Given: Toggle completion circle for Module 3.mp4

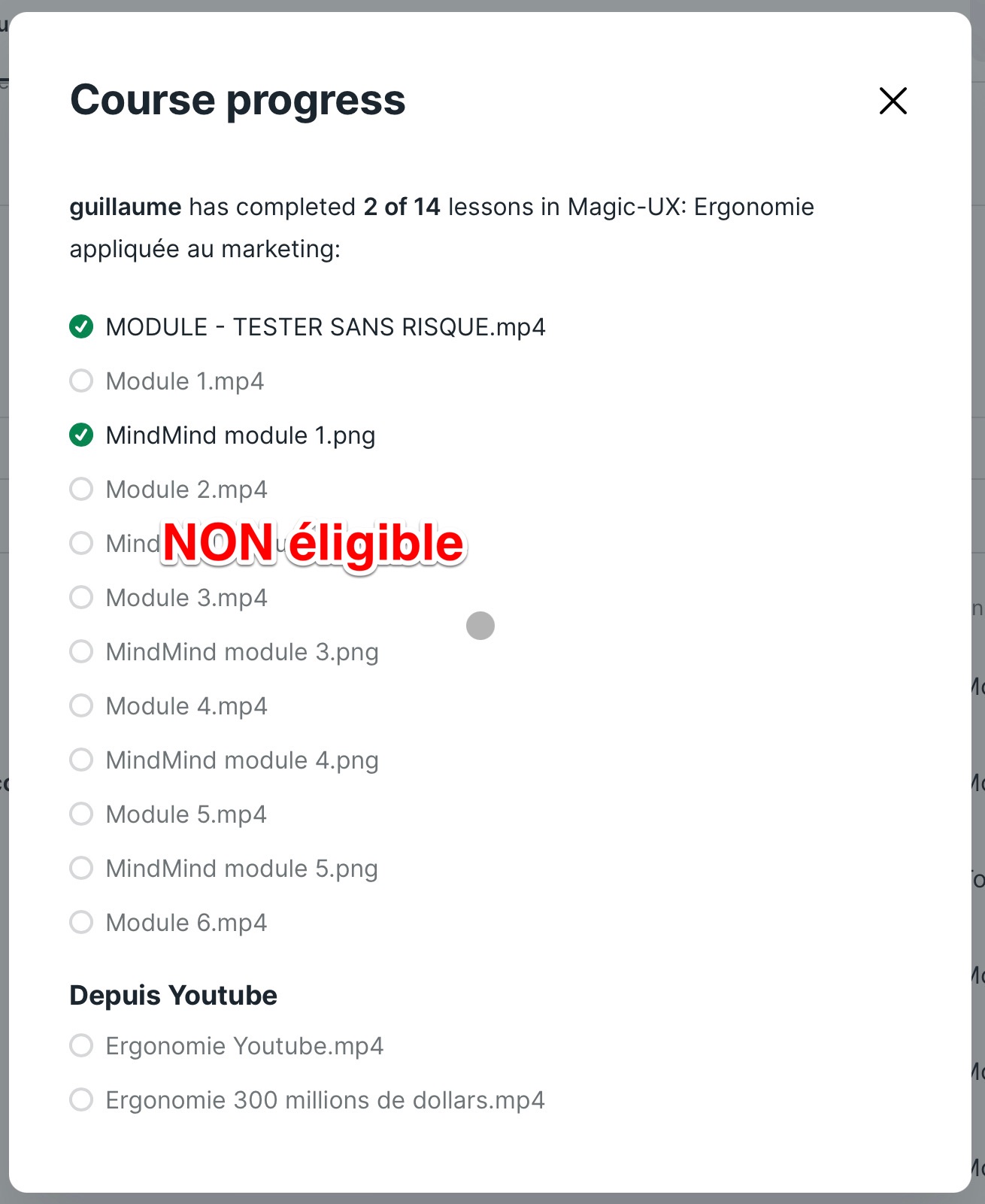Looking at the screenshot, I should click(81, 598).
